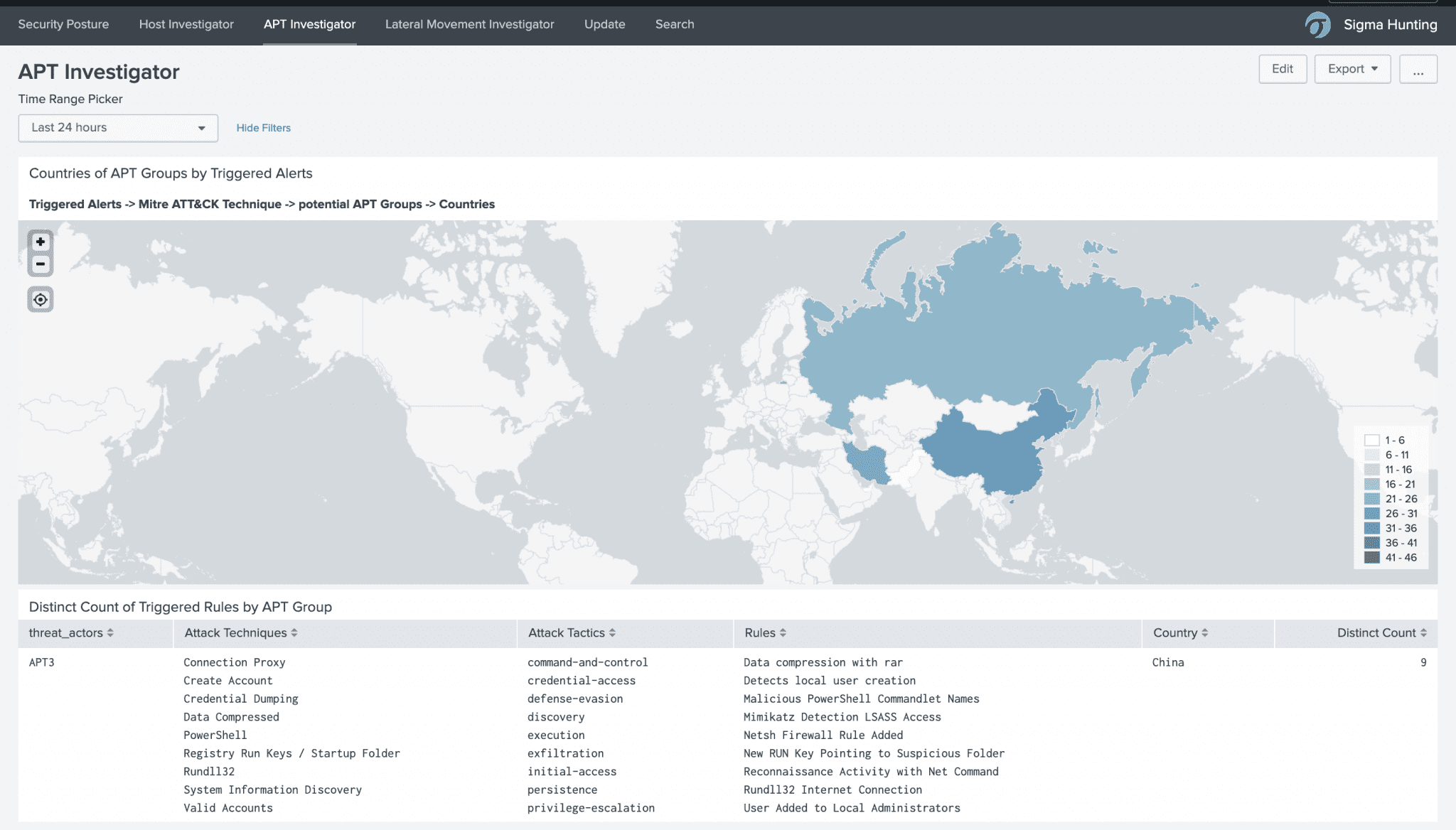Screen dimensions: 1456x830
Task: Click the zoom out (-) map control
Action: click(x=40, y=263)
